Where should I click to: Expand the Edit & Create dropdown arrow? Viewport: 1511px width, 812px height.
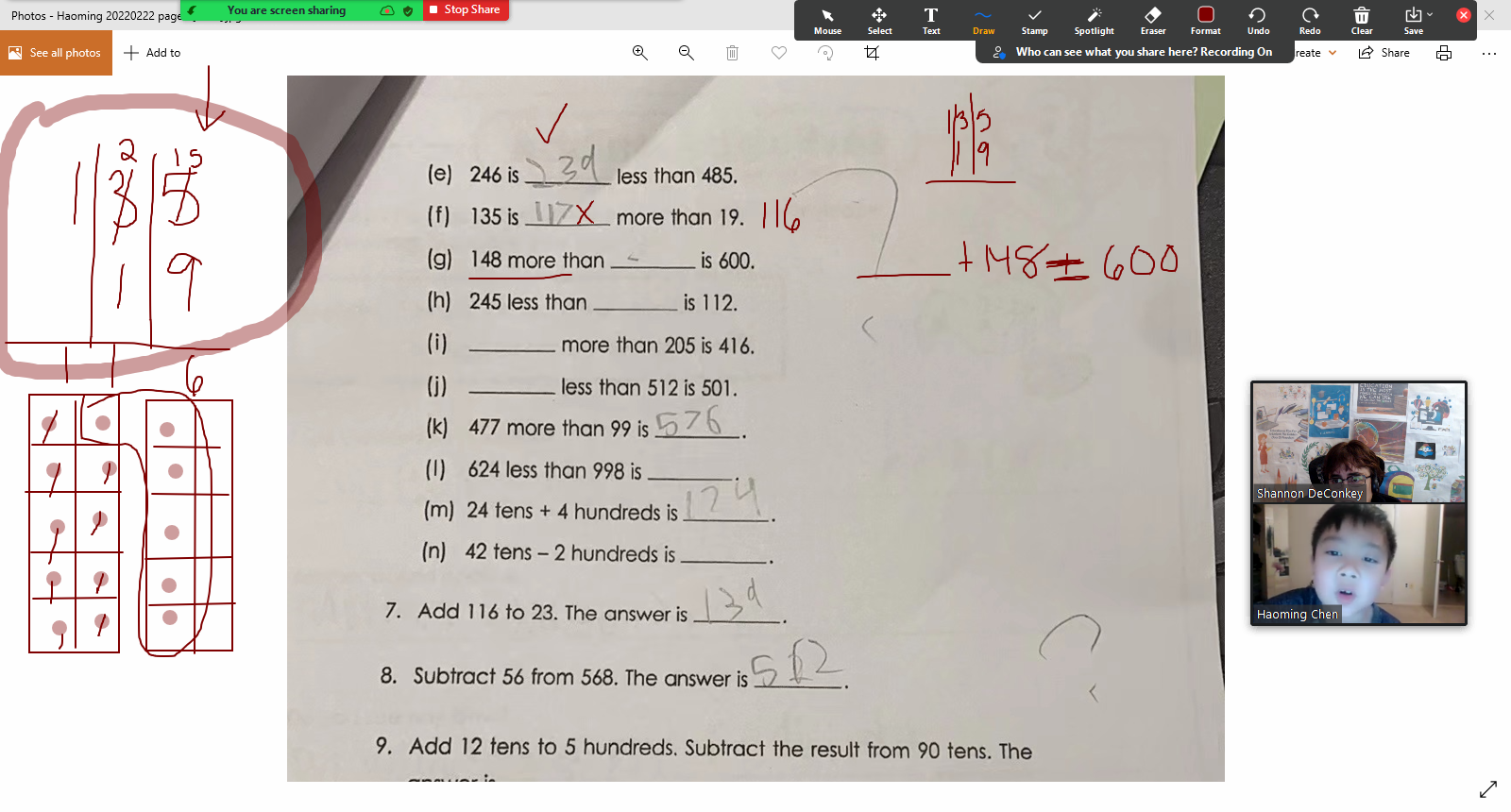pos(1333,53)
